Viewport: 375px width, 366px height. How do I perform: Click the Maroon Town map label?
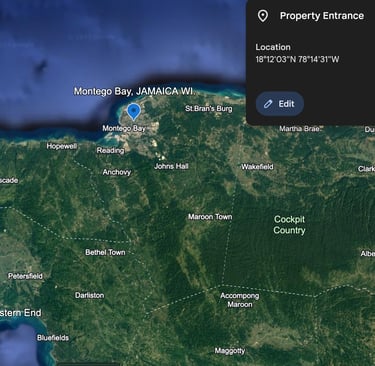pyautogui.click(x=210, y=217)
